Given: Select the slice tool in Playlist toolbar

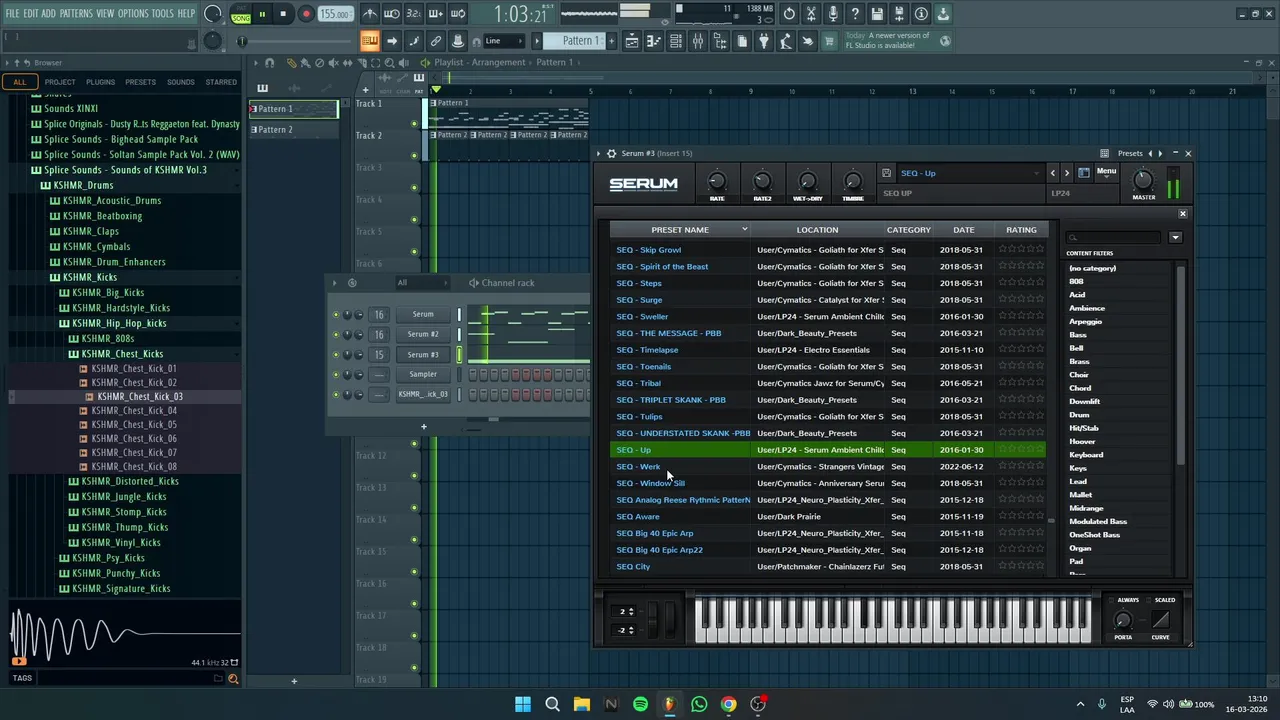Looking at the screenshot, I should tap(362, 62).
